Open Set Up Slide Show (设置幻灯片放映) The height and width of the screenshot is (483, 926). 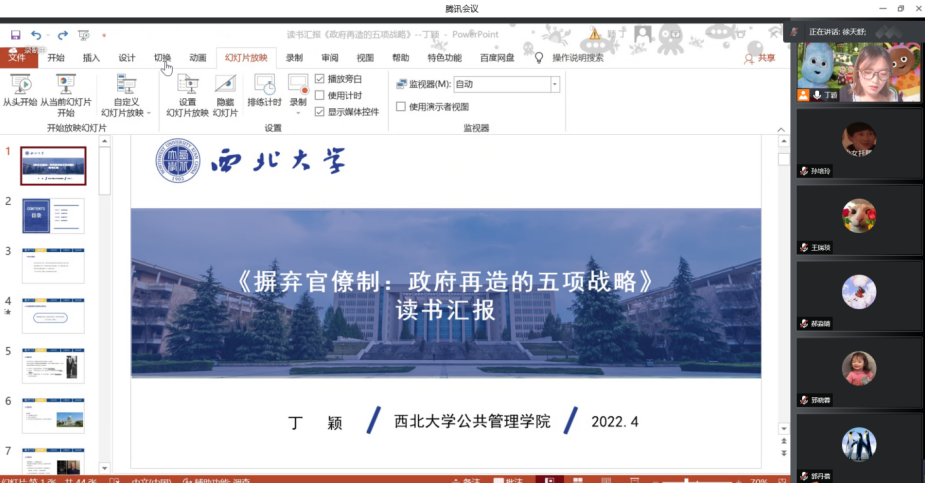[x=187, y=86]
